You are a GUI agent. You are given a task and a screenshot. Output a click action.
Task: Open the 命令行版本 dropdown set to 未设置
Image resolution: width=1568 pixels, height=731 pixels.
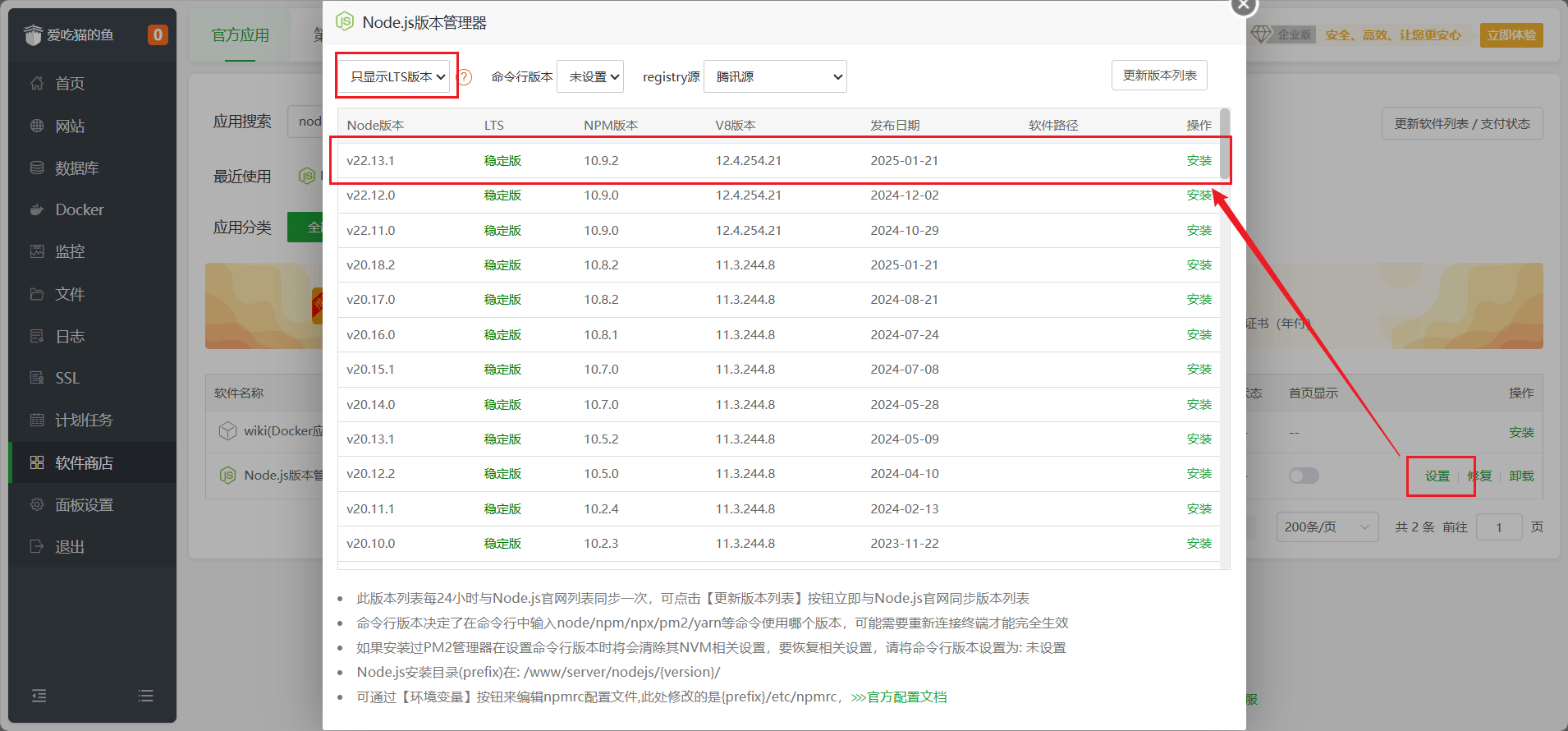[x=589, y=76]
